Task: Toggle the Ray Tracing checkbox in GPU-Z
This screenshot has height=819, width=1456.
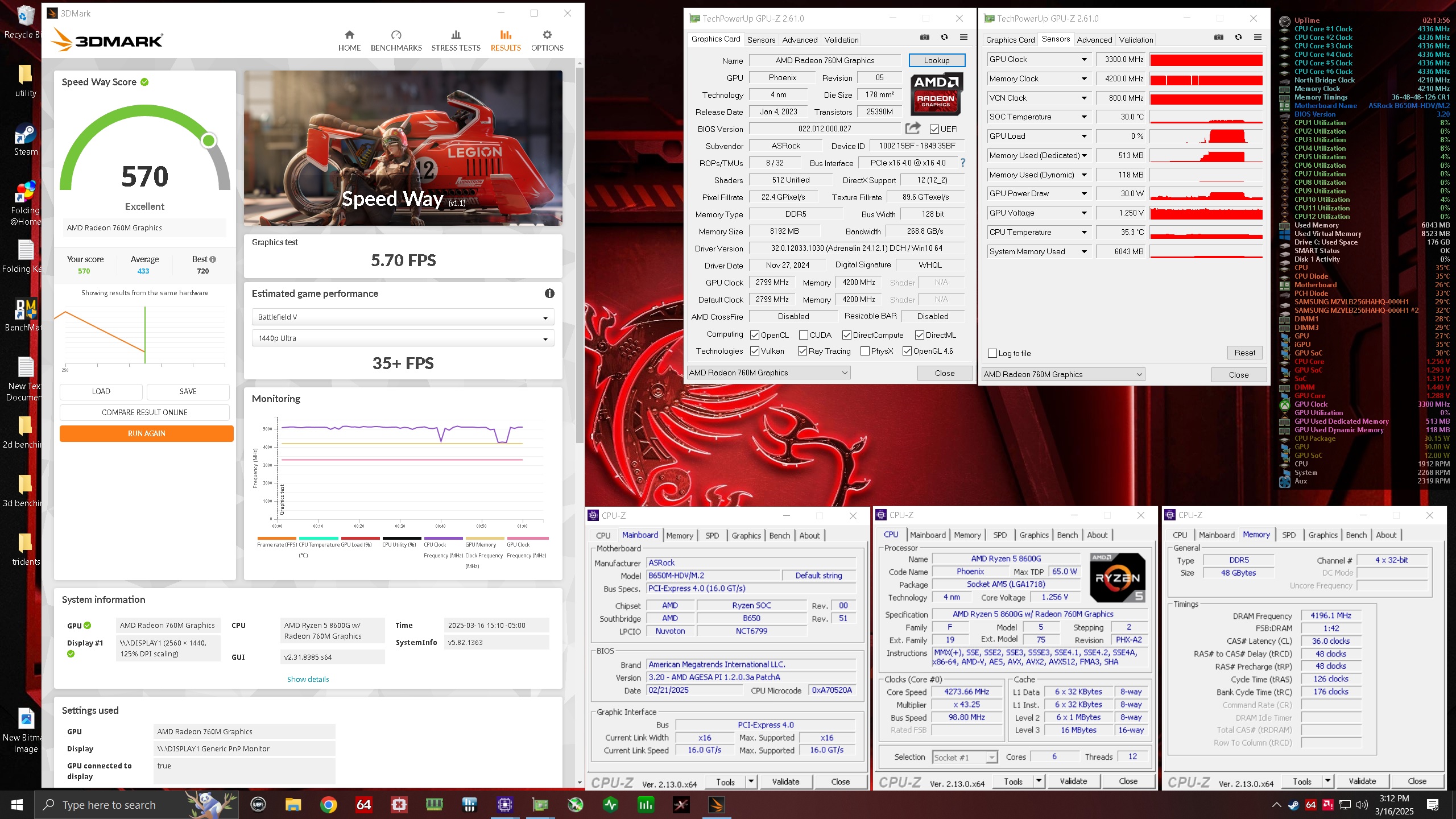Action: click(x=803, y=351)
